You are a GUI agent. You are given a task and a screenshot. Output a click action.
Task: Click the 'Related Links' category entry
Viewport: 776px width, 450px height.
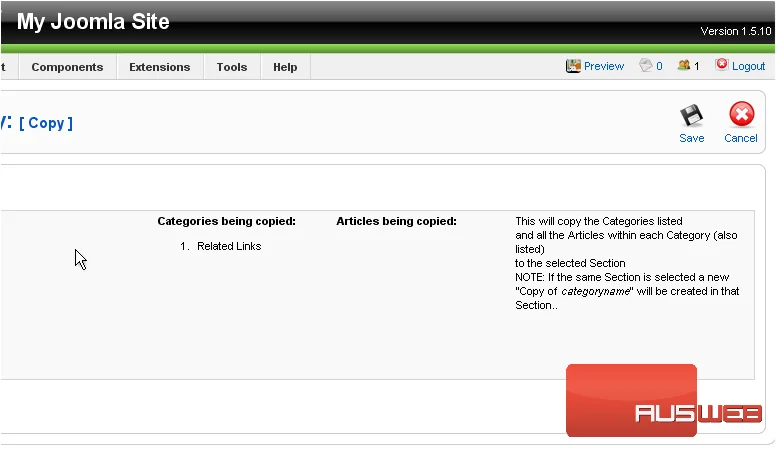pyautogui.click(x=229, y=246)
